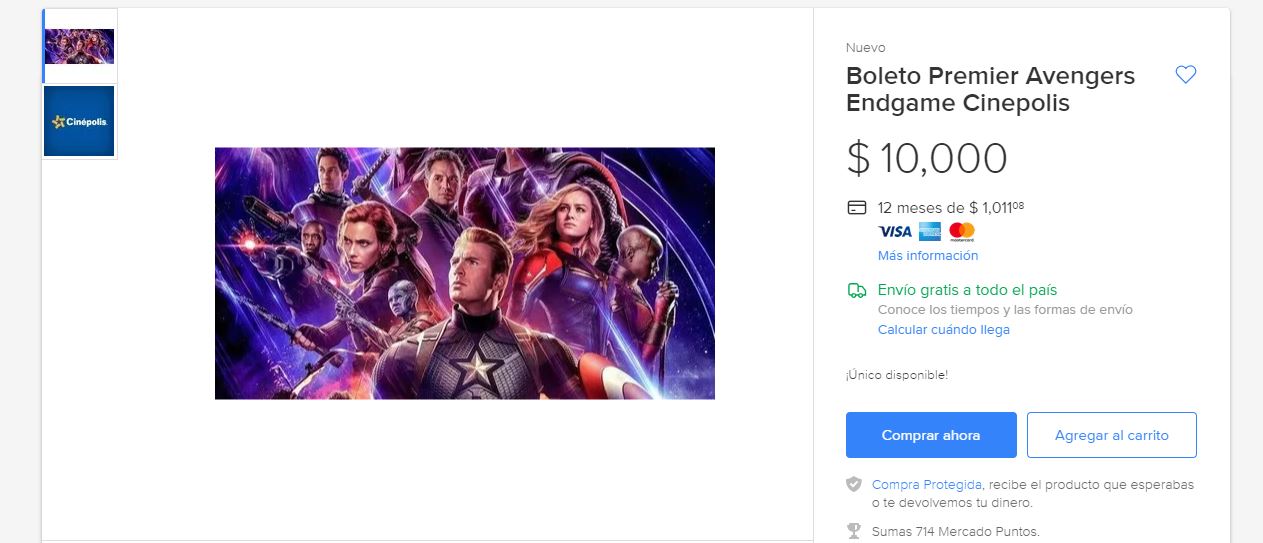Click the Mastercard logo
Viewport: 1263px width, 543px height.
962,232
